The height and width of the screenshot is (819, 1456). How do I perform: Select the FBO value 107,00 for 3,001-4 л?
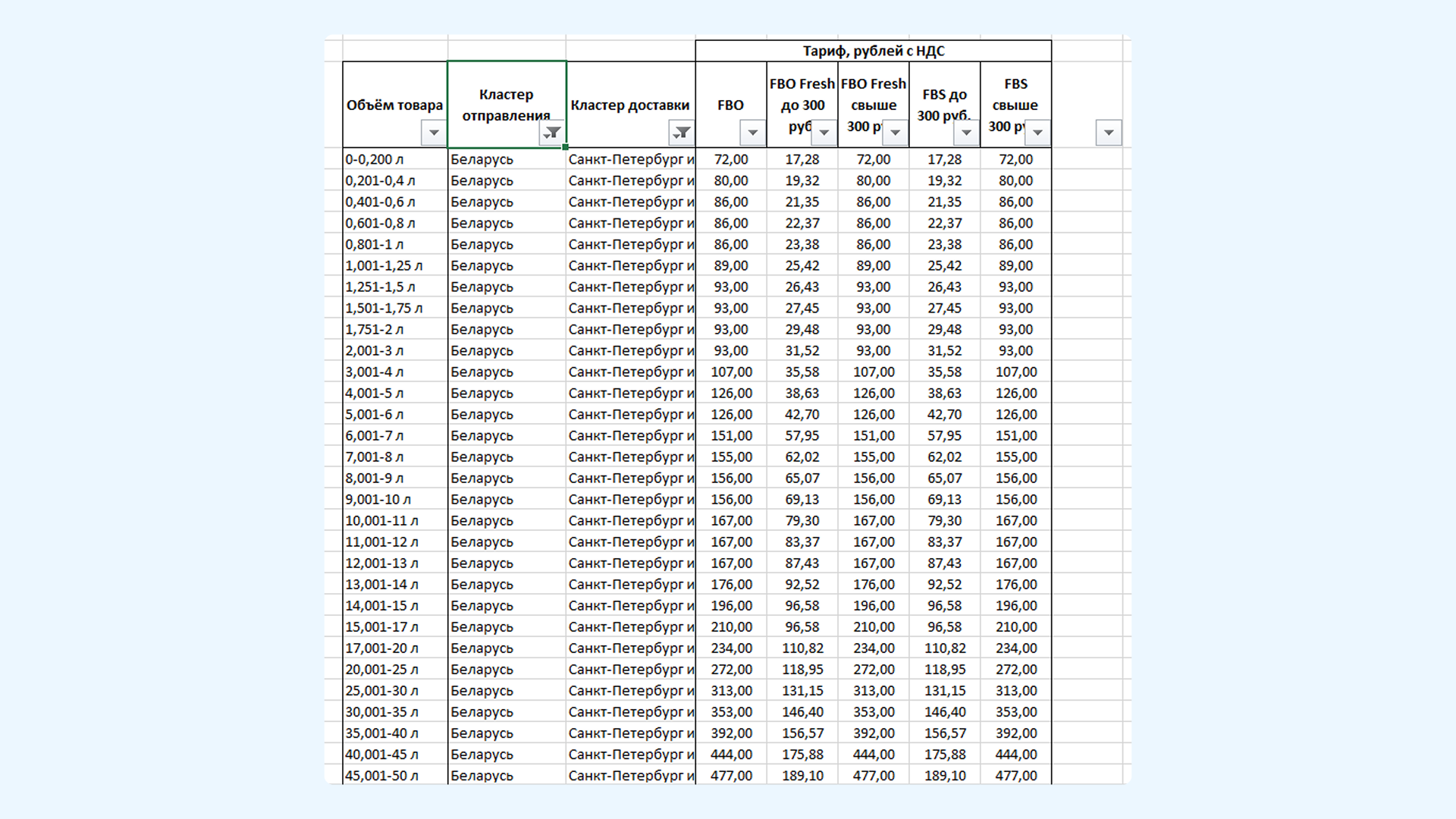point(731,372)
